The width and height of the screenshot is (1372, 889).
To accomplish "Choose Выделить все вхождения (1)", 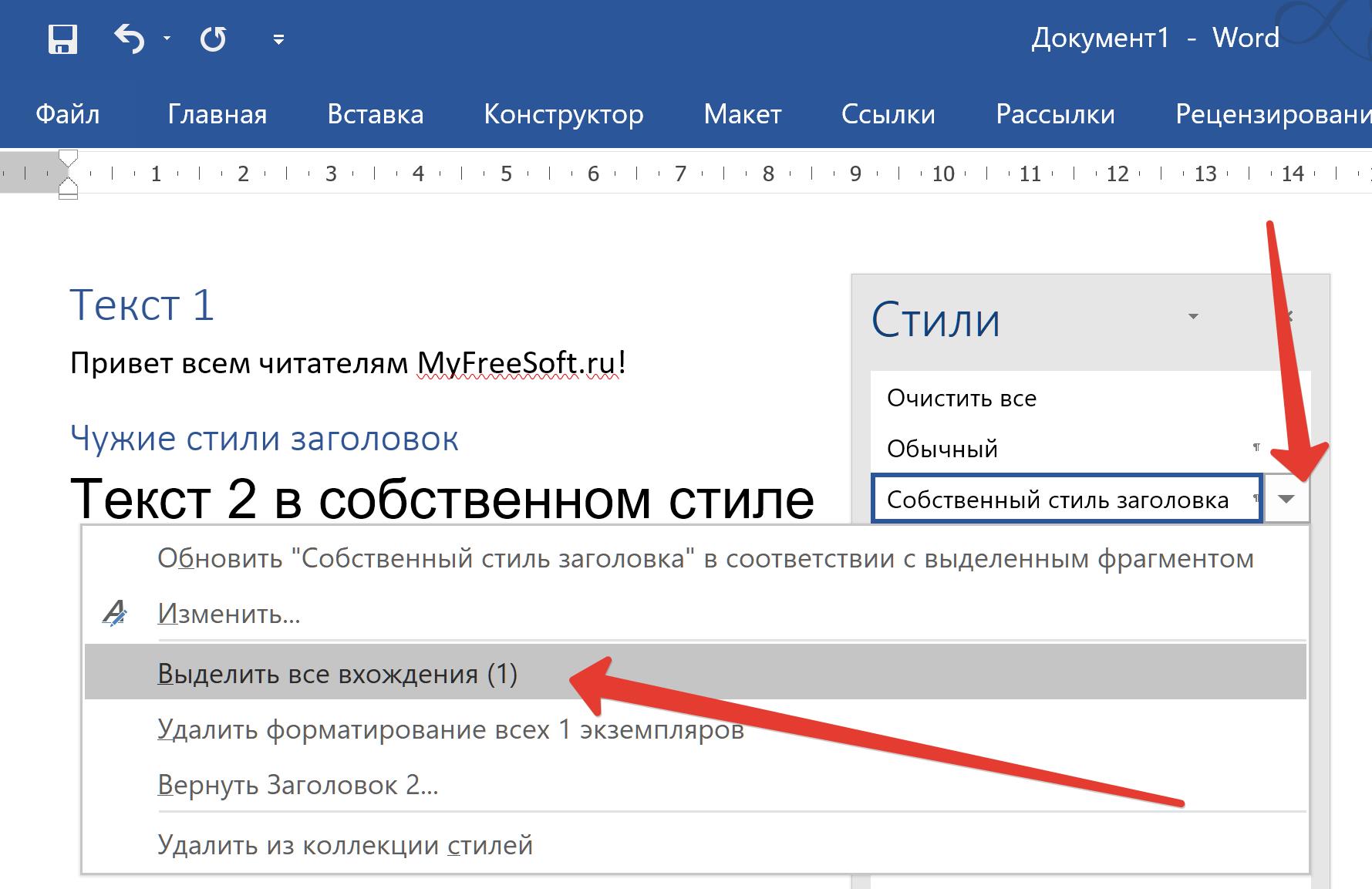I will pos(696,673).
